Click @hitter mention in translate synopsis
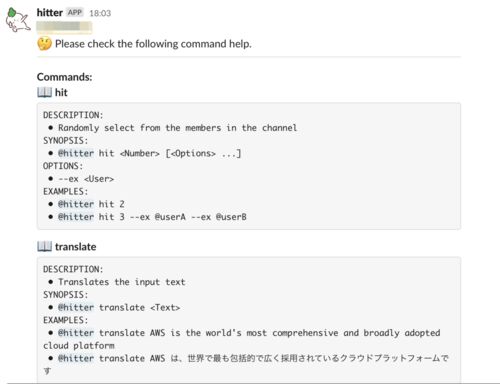Image resolution: width=500 pixels, height=384 pixels. coord(76,307)
